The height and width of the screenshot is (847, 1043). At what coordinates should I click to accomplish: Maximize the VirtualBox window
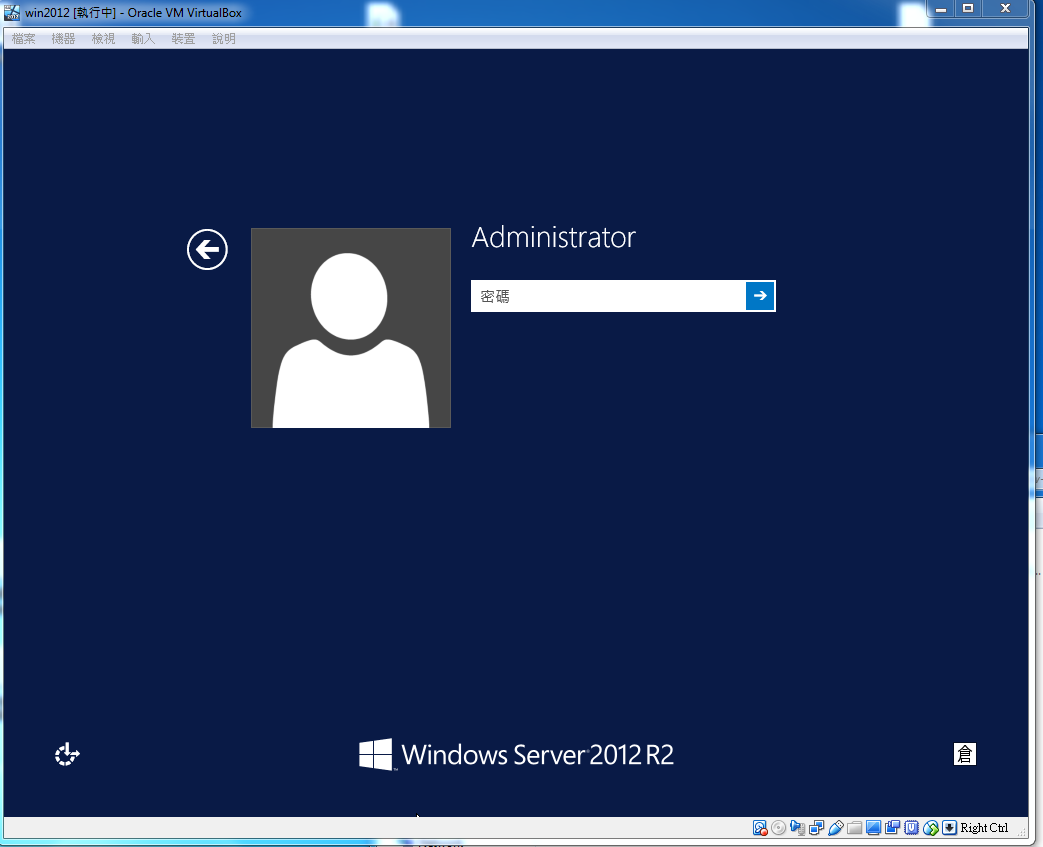coord(968,9)
